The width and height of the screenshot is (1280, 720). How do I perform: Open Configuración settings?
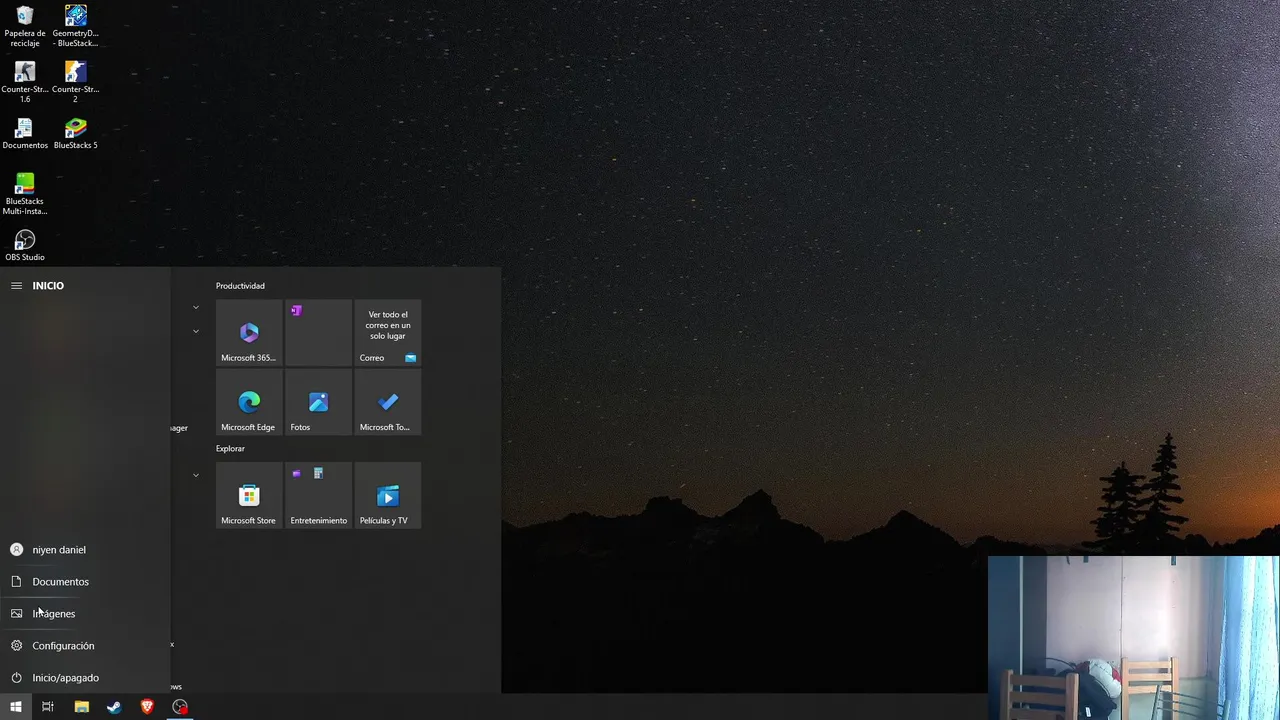point(85,646)
